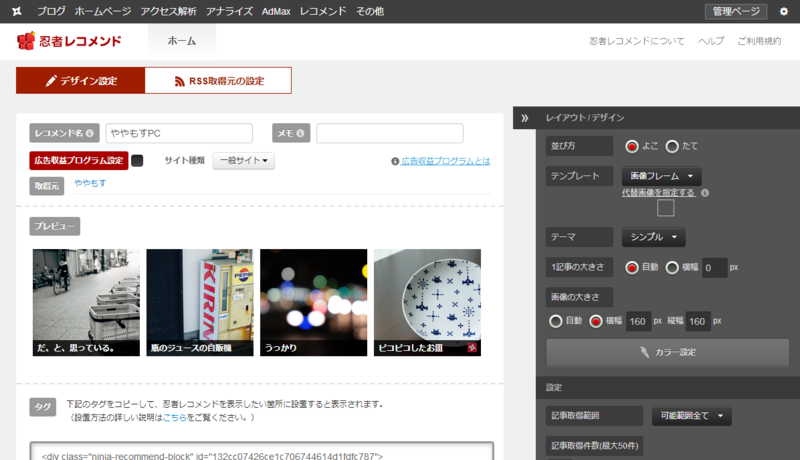Click 代替画像を指定する link

[658, 193]
